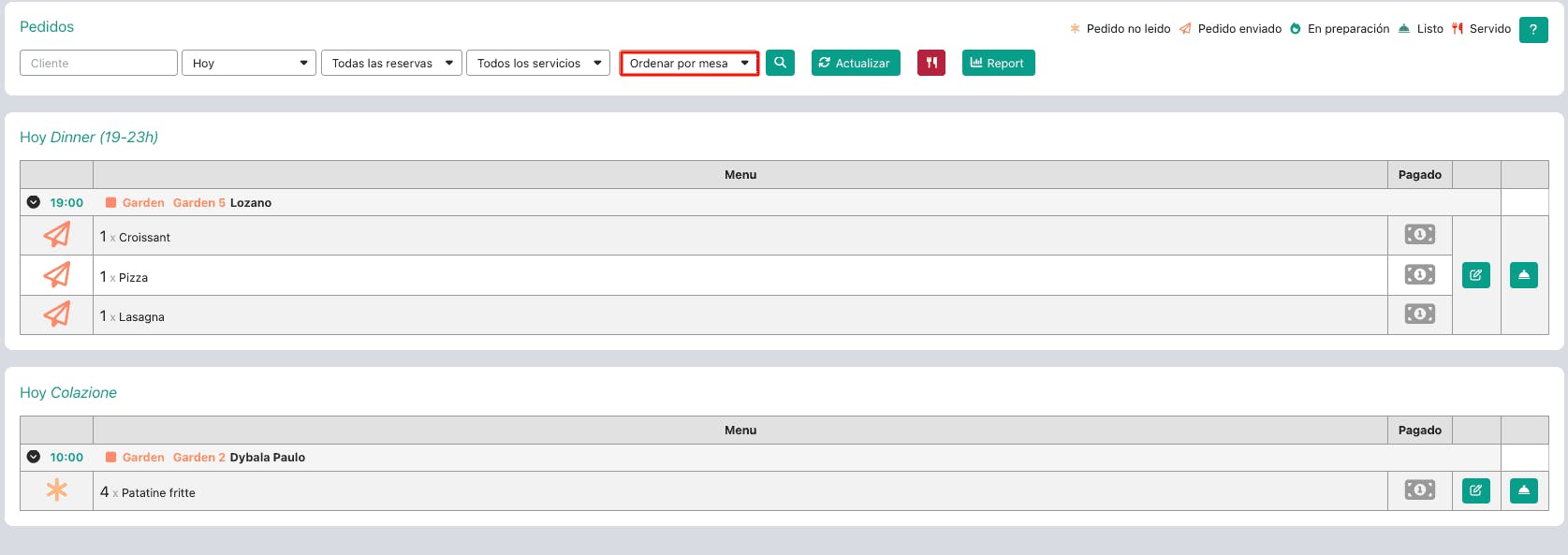
Task: Click the Listo legend icon
Action: tap(1404, 29)
